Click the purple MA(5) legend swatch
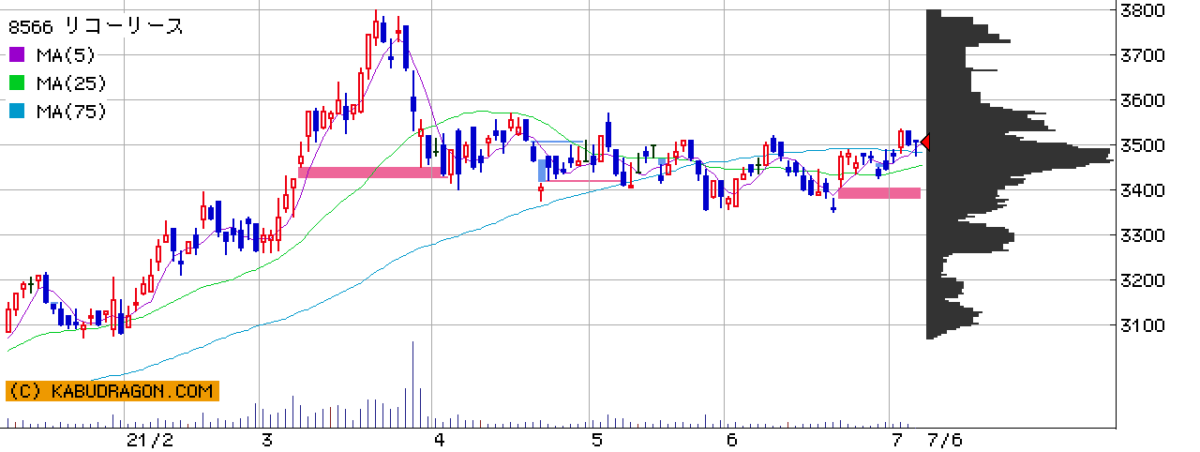 (16, 54)
